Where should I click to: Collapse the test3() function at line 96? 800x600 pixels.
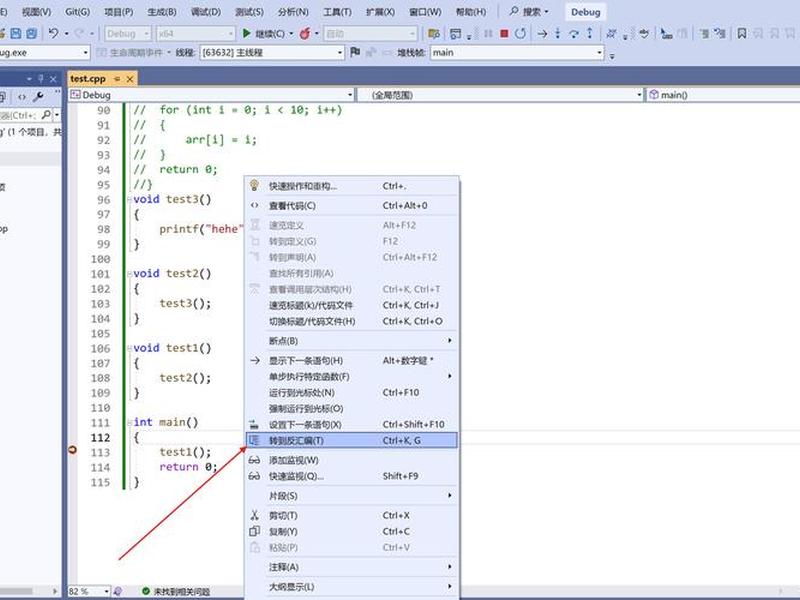point(129,199)
